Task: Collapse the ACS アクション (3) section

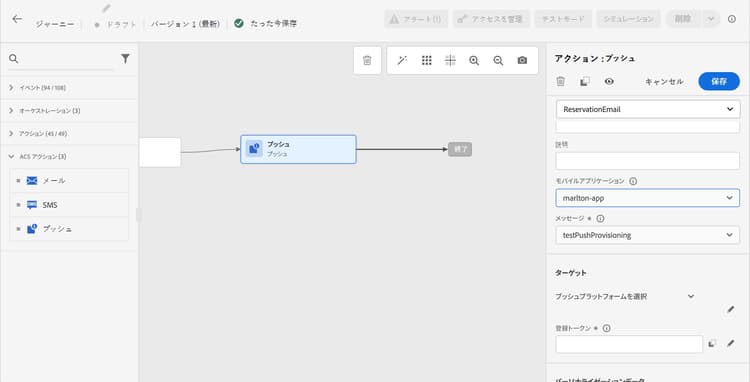Action: [x=69, y=156]
